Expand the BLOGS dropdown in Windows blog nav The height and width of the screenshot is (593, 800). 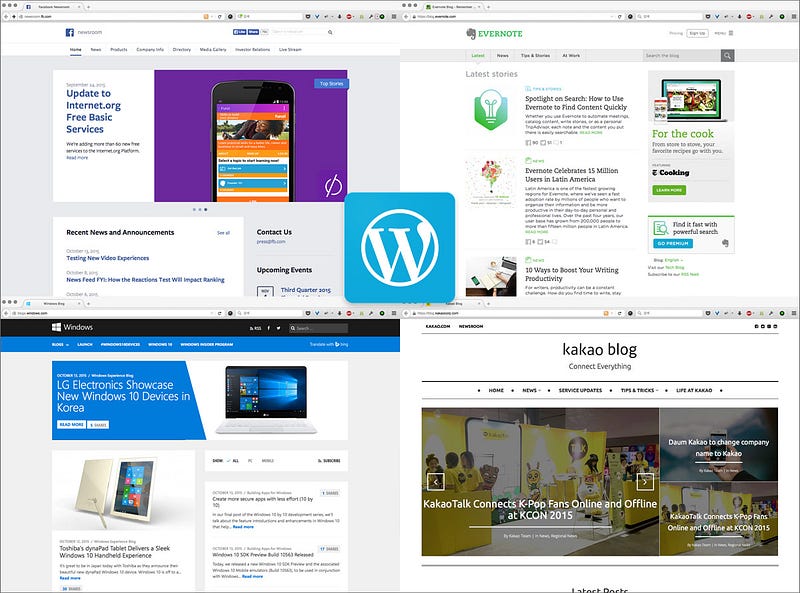60,344
